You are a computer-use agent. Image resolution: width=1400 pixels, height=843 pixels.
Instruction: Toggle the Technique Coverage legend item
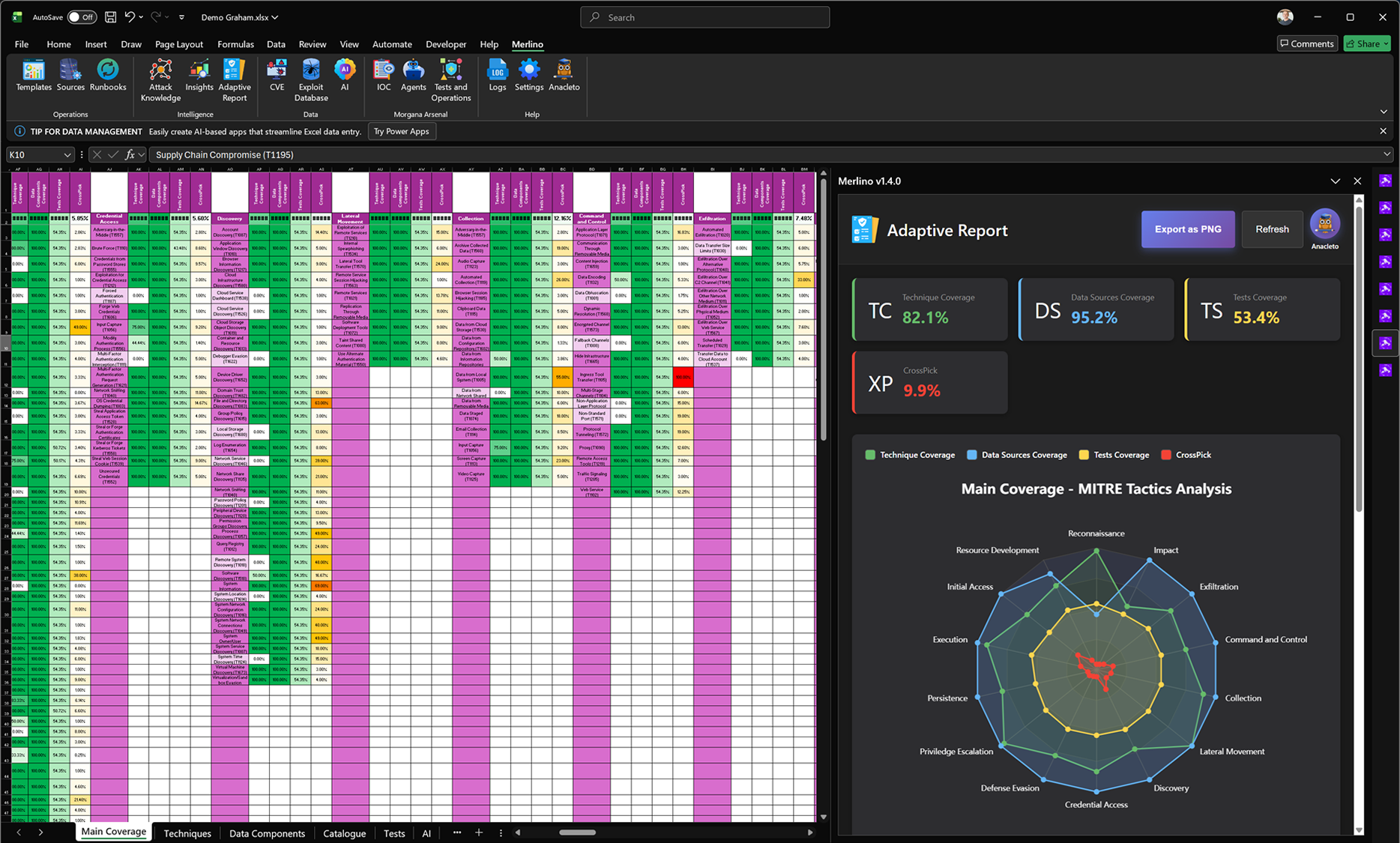[909, 455]
